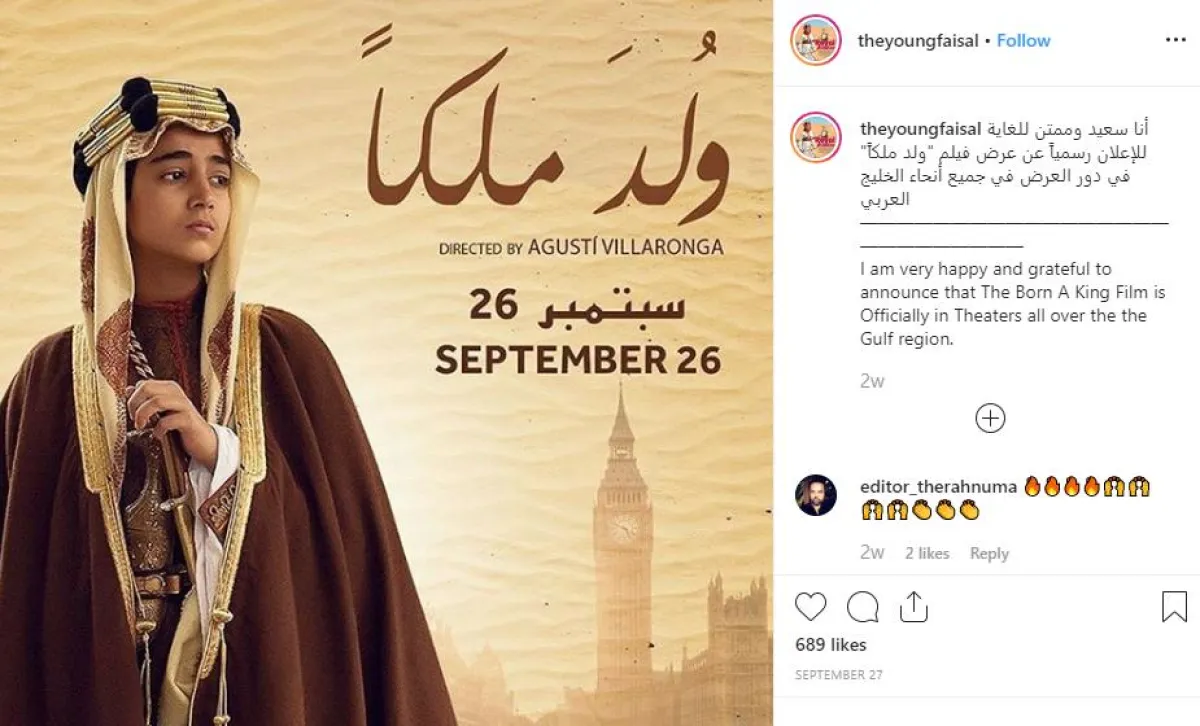Click the Born A King movie poster image
Viewport: 1200px width, 726px height.
pyautogui.click(x=386, y=363)
